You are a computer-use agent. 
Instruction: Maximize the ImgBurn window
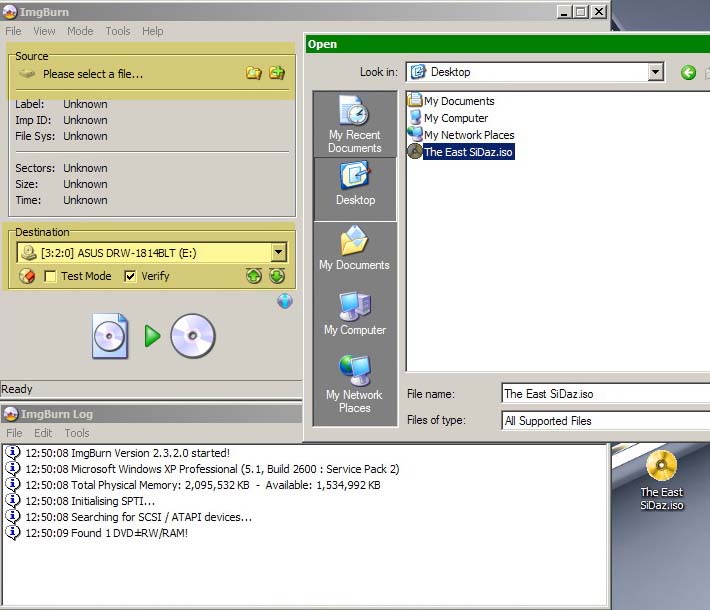pos(580,12)
